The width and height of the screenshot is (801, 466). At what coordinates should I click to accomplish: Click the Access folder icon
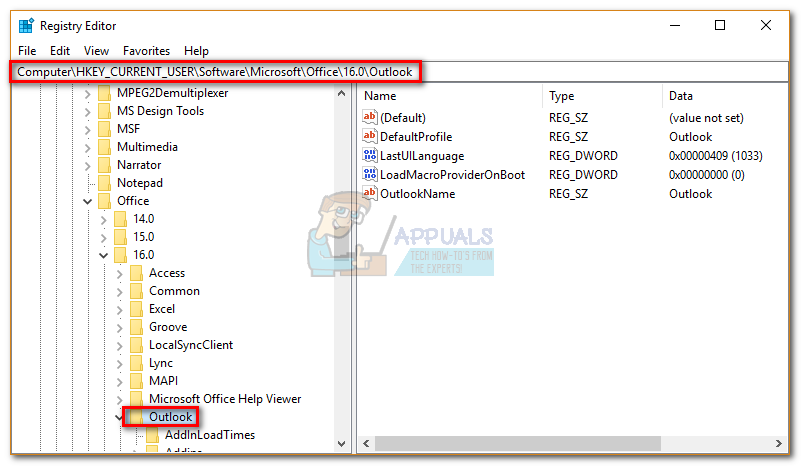coord(136,273)
